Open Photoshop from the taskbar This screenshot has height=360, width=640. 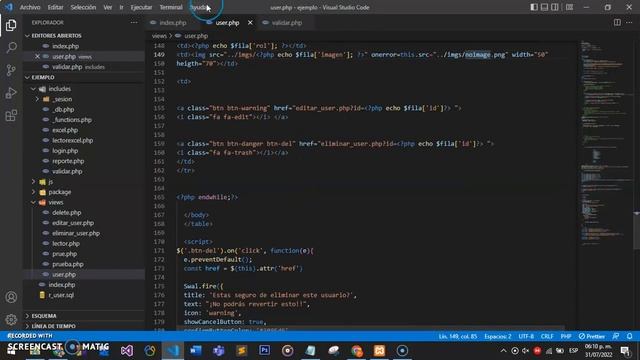[264, 351]
